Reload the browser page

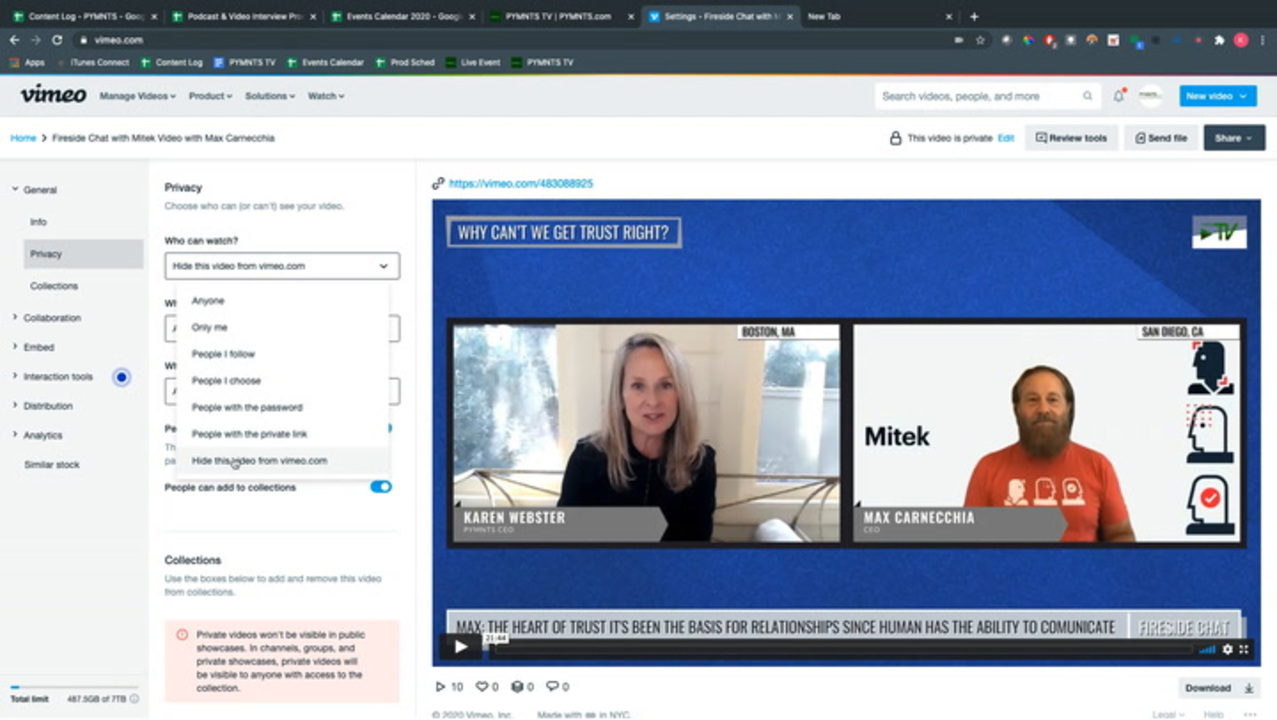(x=57, y=40)
